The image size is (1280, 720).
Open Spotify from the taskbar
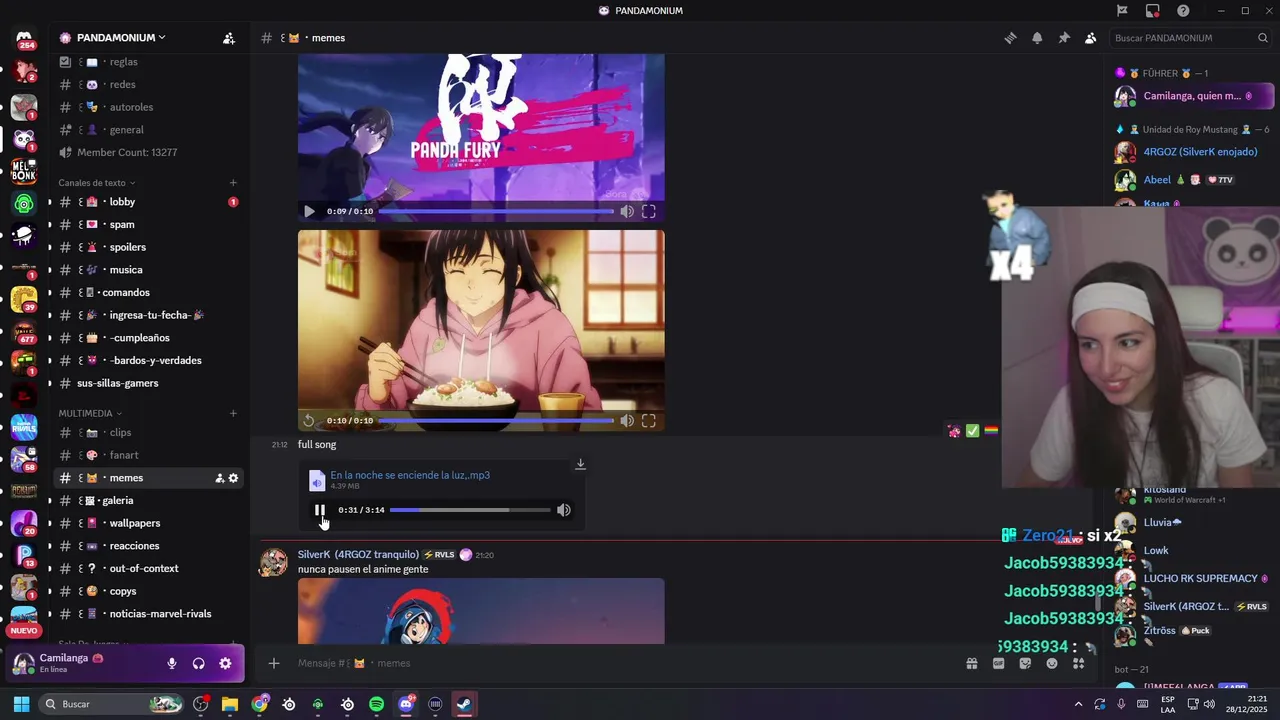(376, 704)
